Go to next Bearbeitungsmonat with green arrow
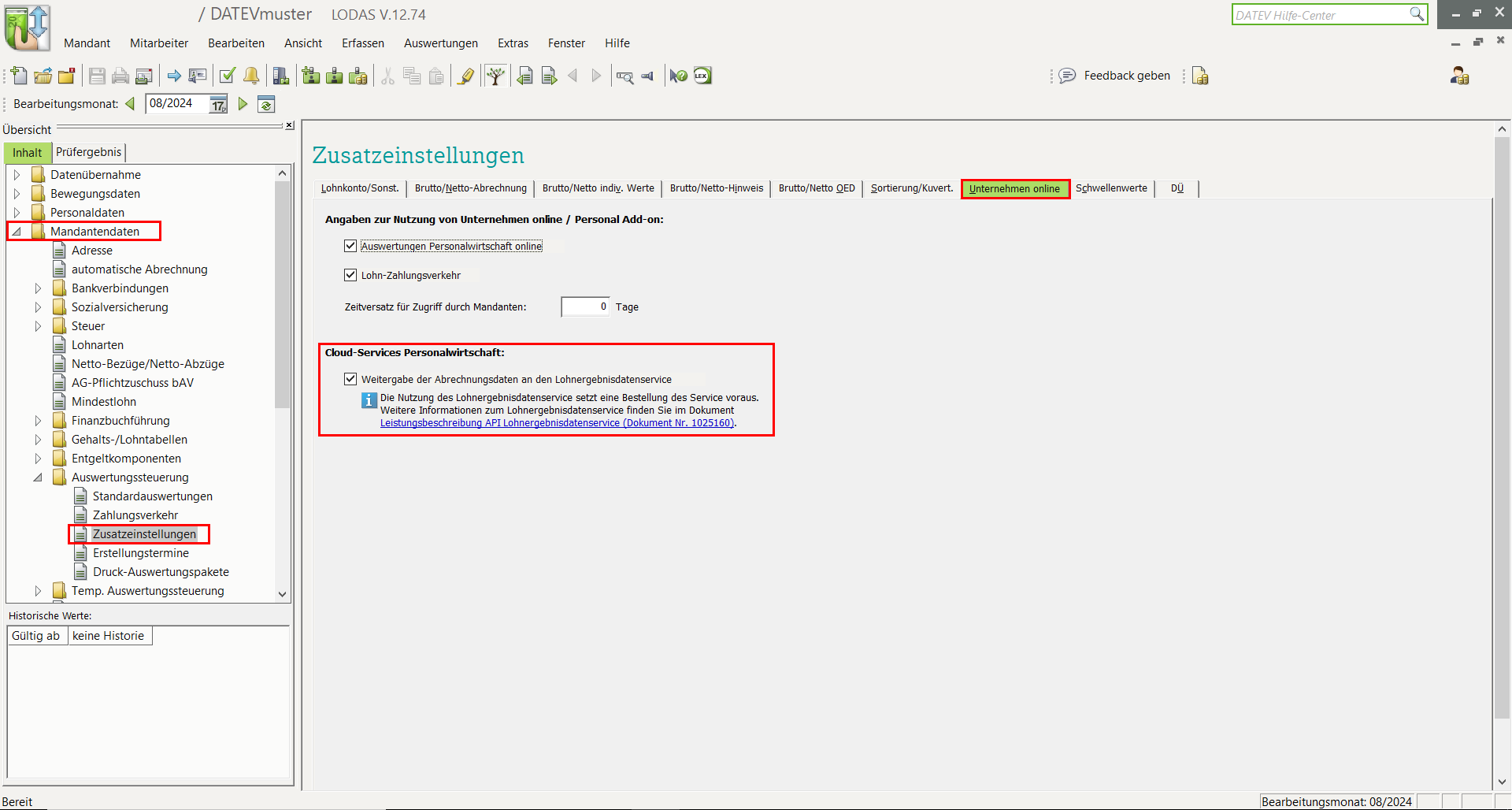Viewport: 1512px width, 810px height. 243,104
